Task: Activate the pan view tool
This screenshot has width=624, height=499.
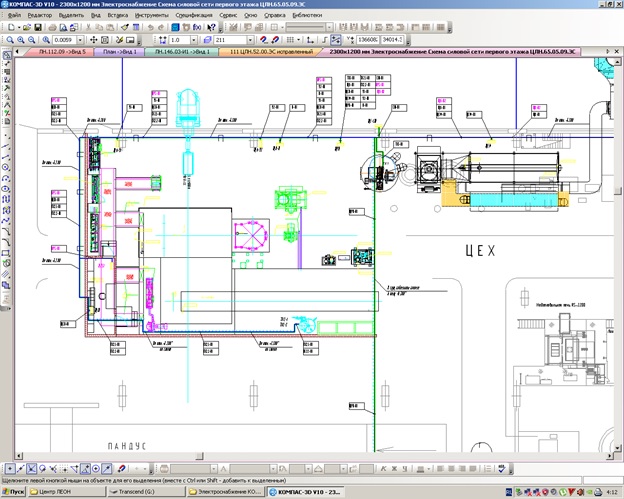Action: pyautogui.click(x=94, y=40)
